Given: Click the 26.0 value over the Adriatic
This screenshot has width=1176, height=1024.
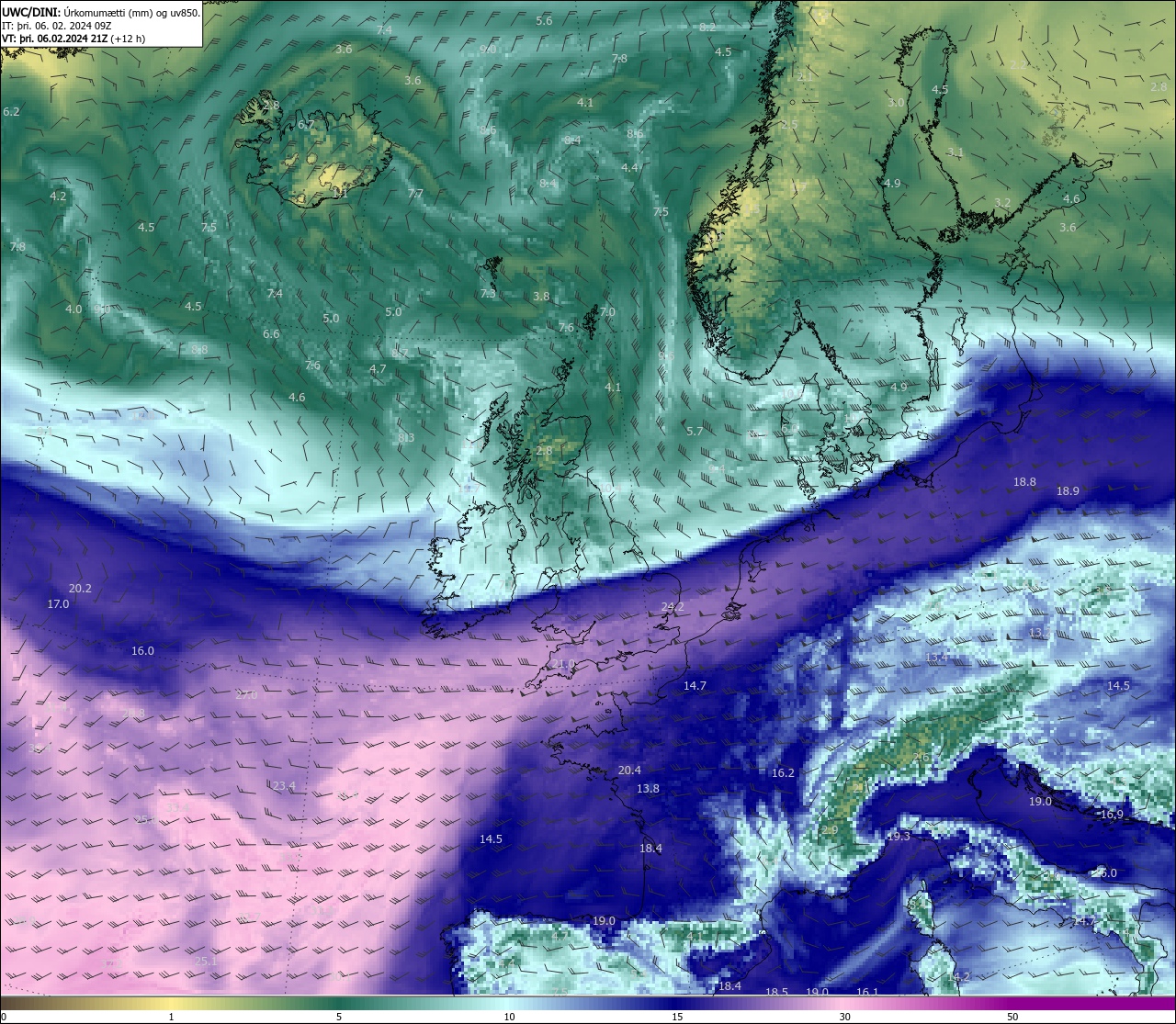Looking at the screenshot, I should click(1105, 873).
